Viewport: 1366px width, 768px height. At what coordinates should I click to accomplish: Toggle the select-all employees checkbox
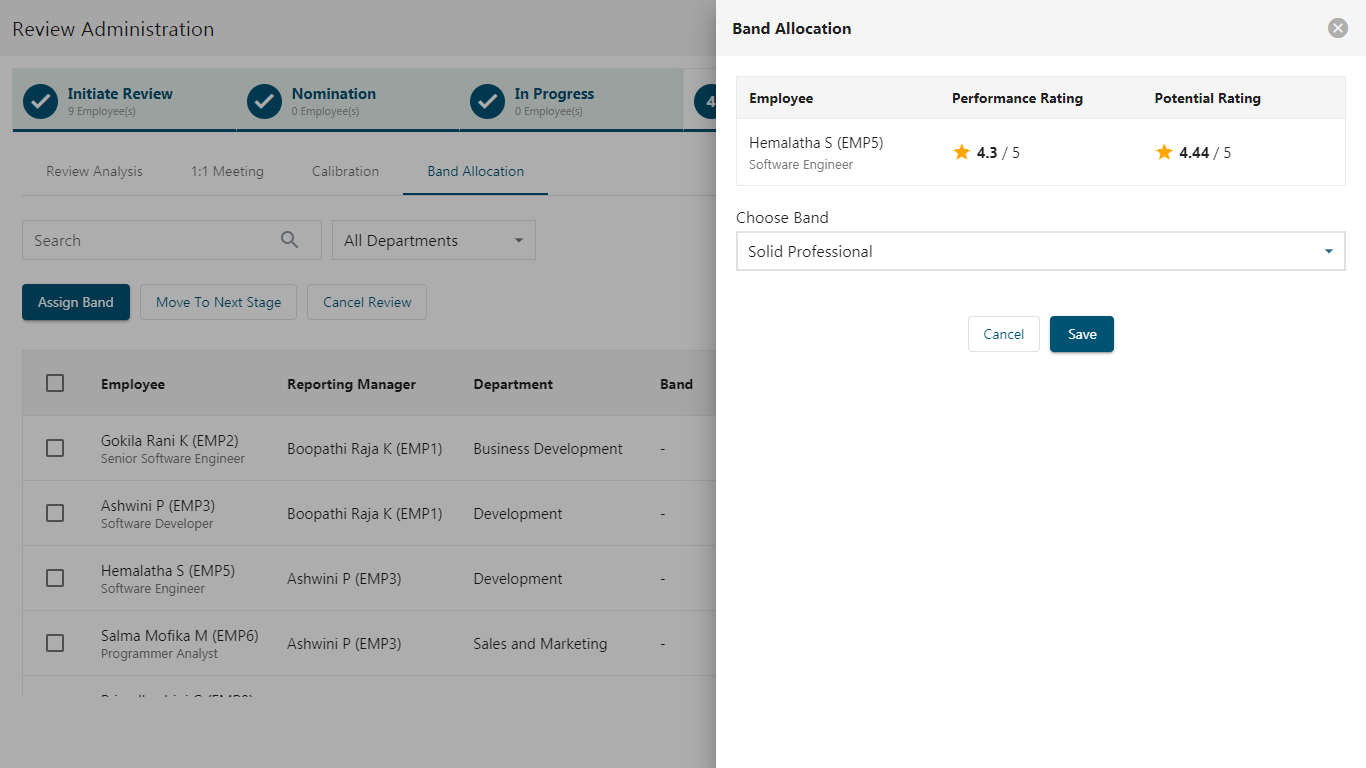click(55, 383)
